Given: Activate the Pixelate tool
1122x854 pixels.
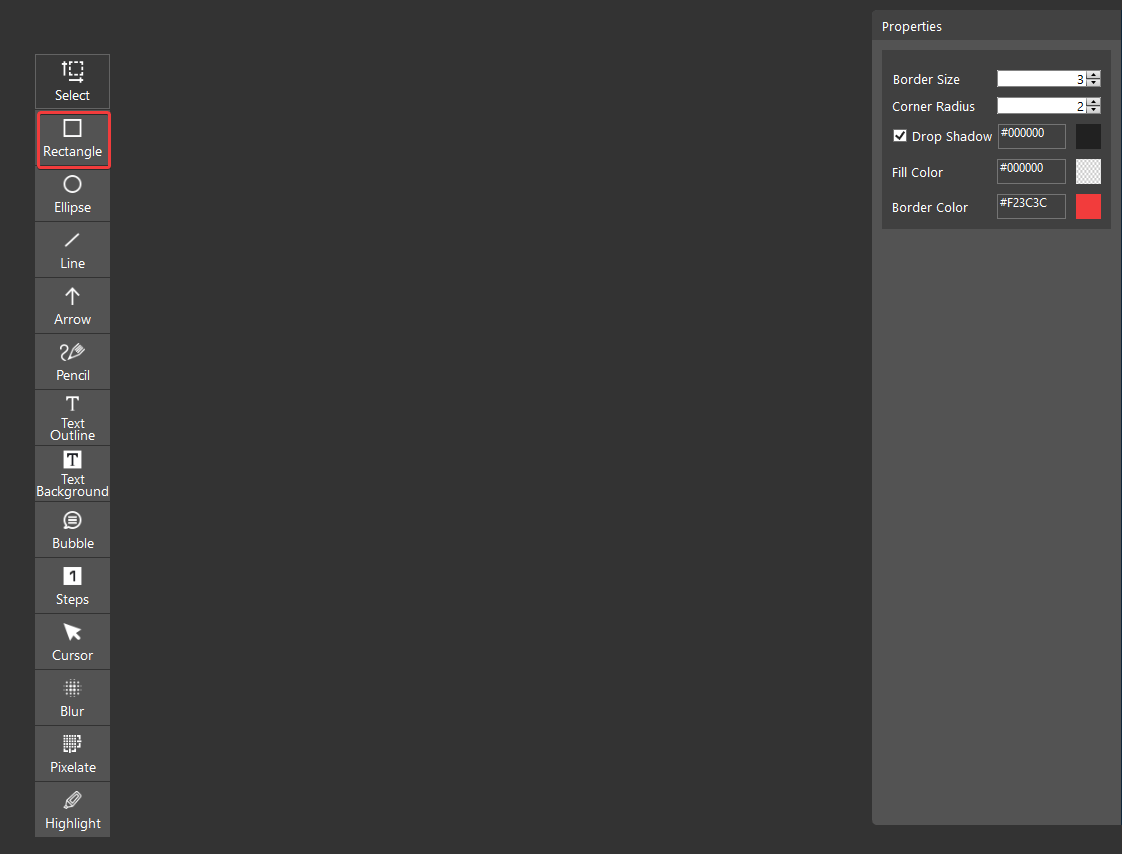Looking at the screenshot, I should click(x=72, y=754).
